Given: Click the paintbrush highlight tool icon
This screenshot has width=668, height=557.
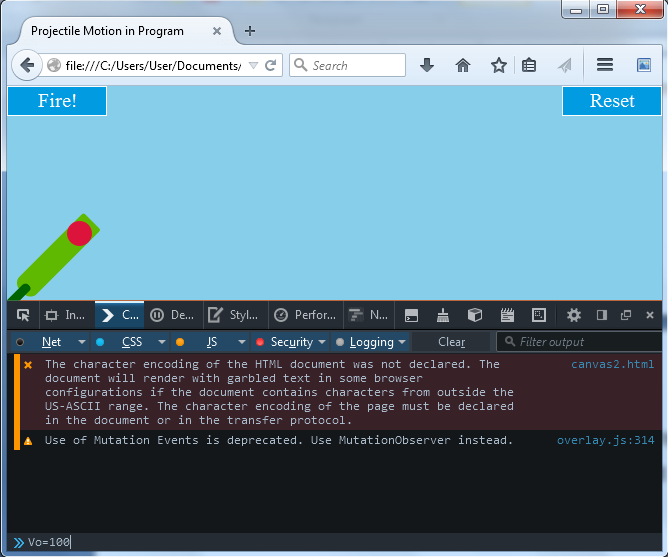Looking at the screenshot, I should 443,315.
